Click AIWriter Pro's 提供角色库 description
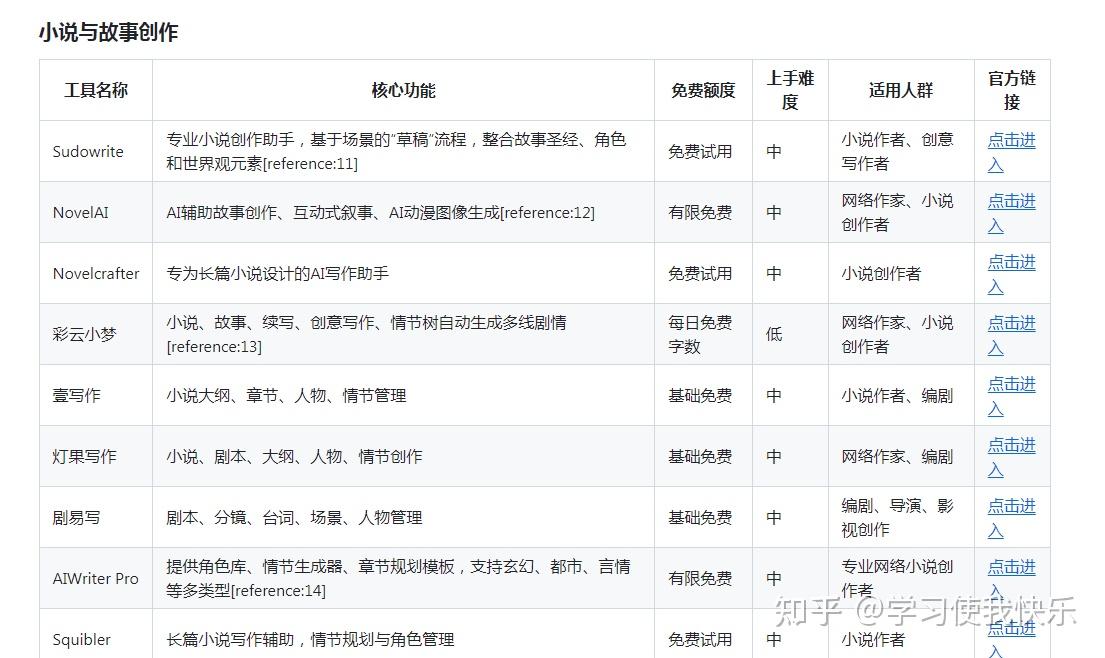Viewport: 1105px width, 658px height. point(398,578)
